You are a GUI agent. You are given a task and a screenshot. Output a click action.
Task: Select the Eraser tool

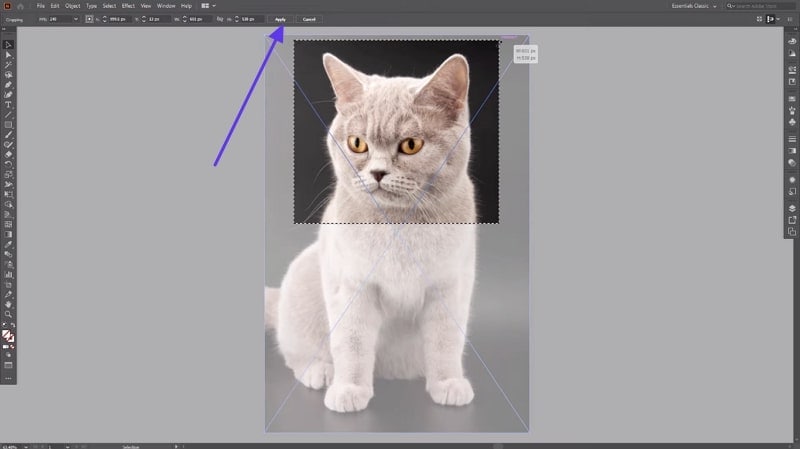[x=8, y=155]
